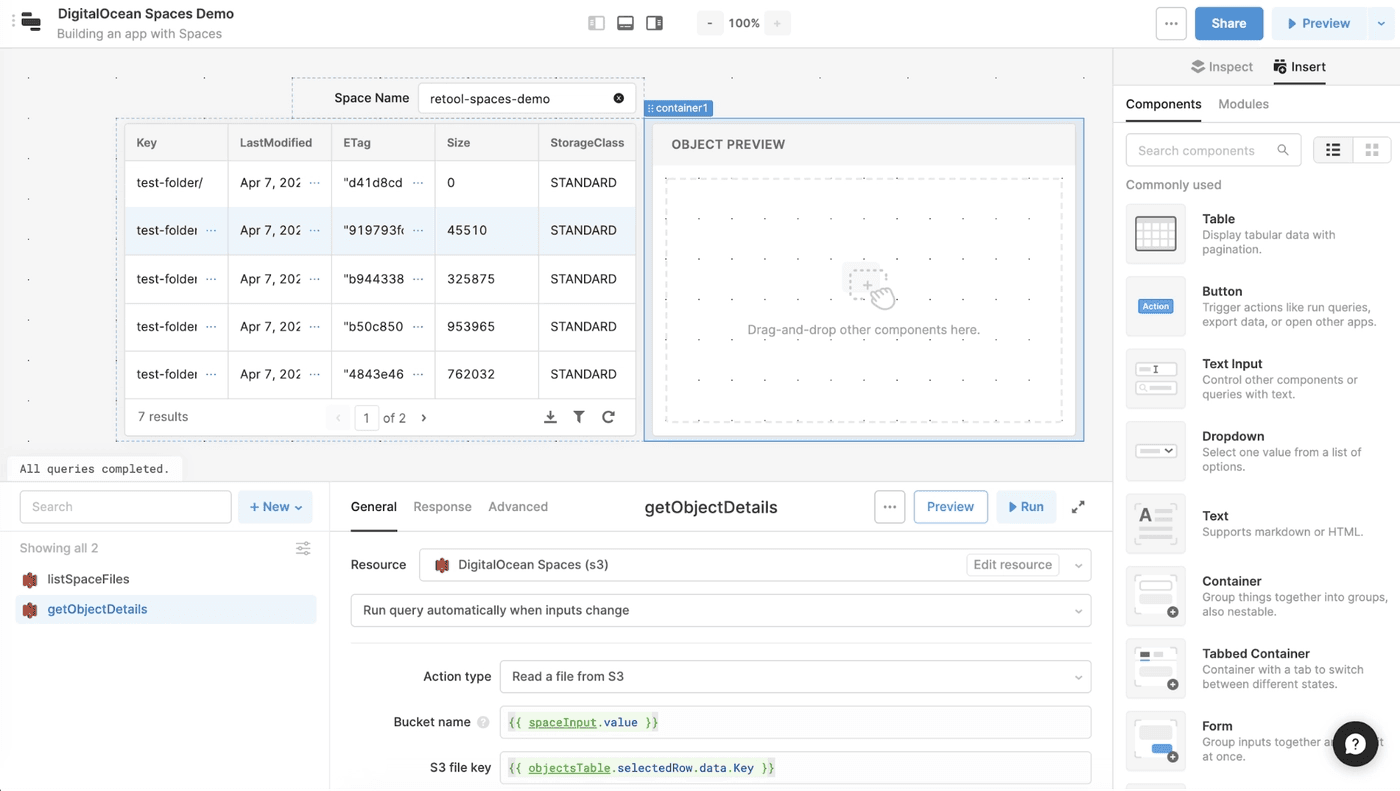This screenshot has width=1400, height=791.
Task: Run the getObjectDetails query
Action: [1025, 507]
